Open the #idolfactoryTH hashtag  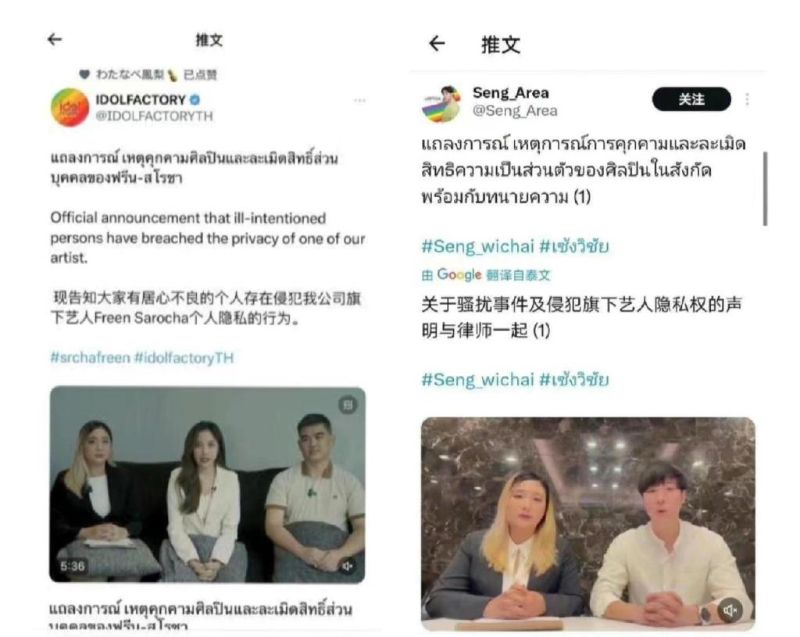point(184,358)
